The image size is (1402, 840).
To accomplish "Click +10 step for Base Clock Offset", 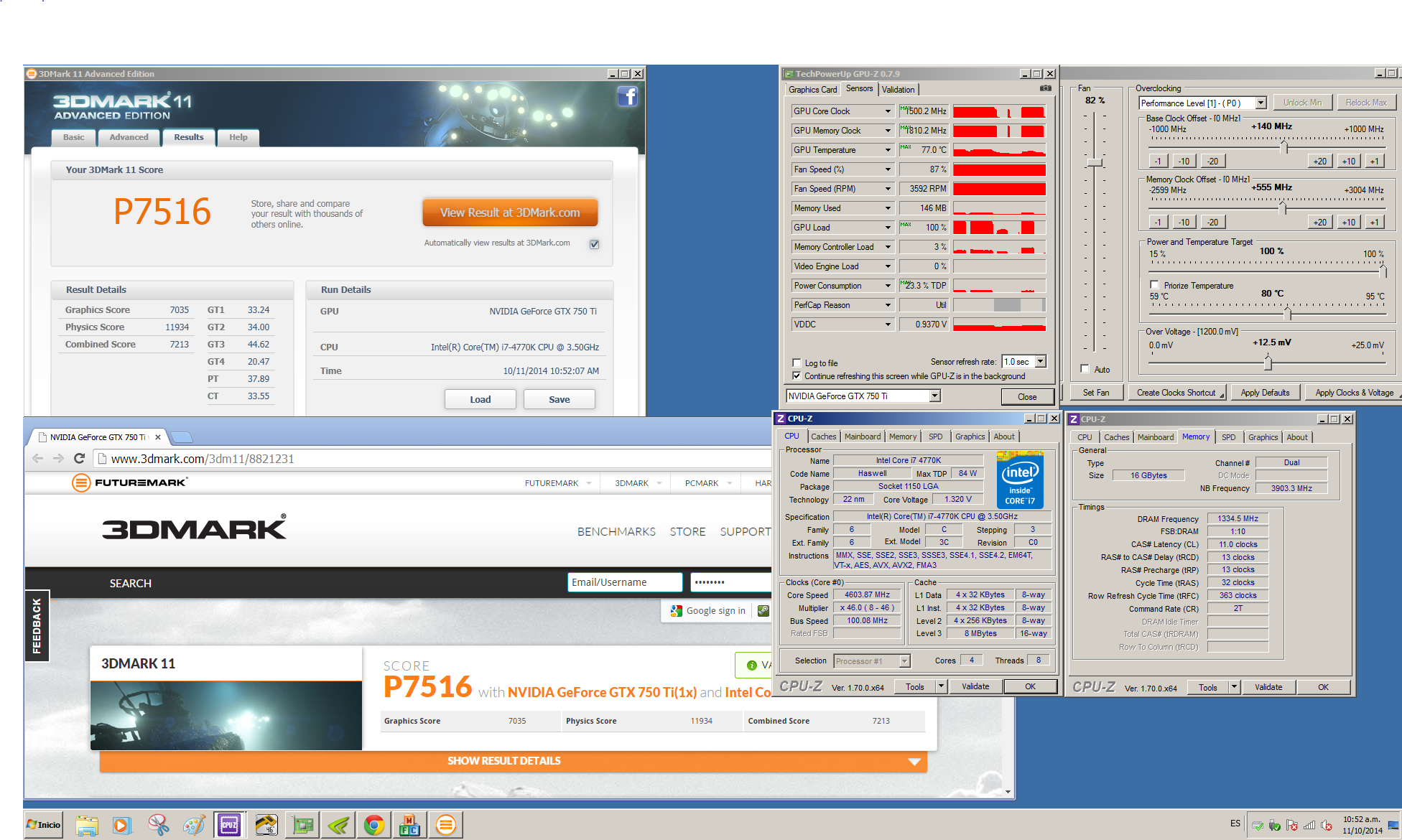I will [1349, 161].
